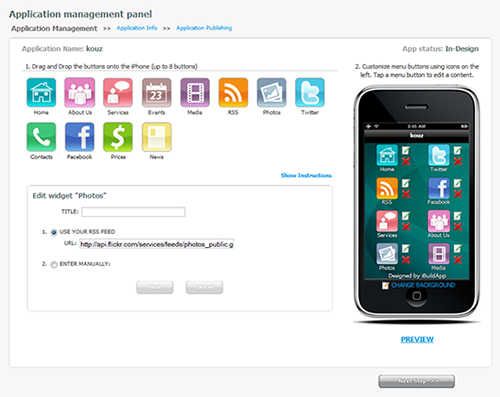Screen dimensions: 500x397
Task: Select the Media film icon in palette
Action: [x=195, y=92]
